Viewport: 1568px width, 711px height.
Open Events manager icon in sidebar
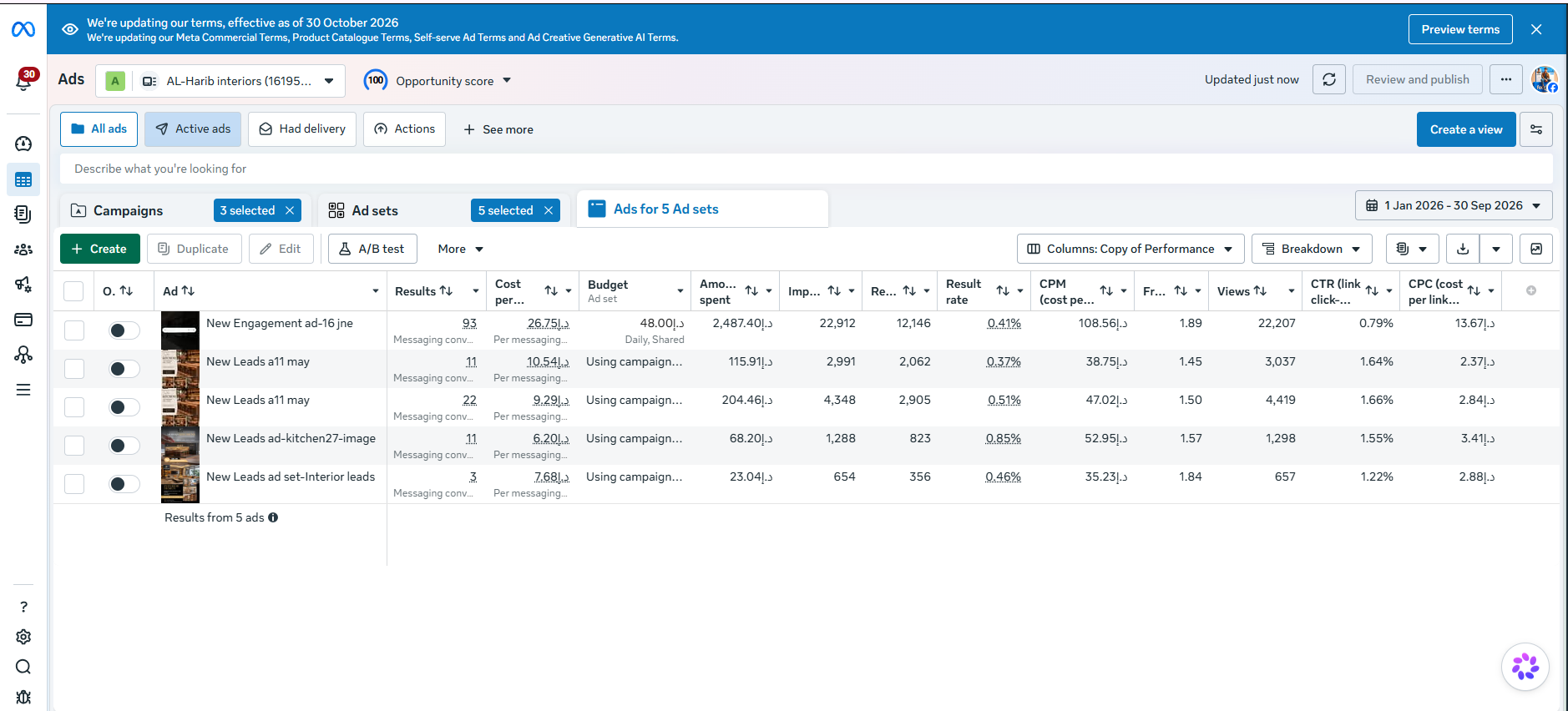tap(23, 355)
